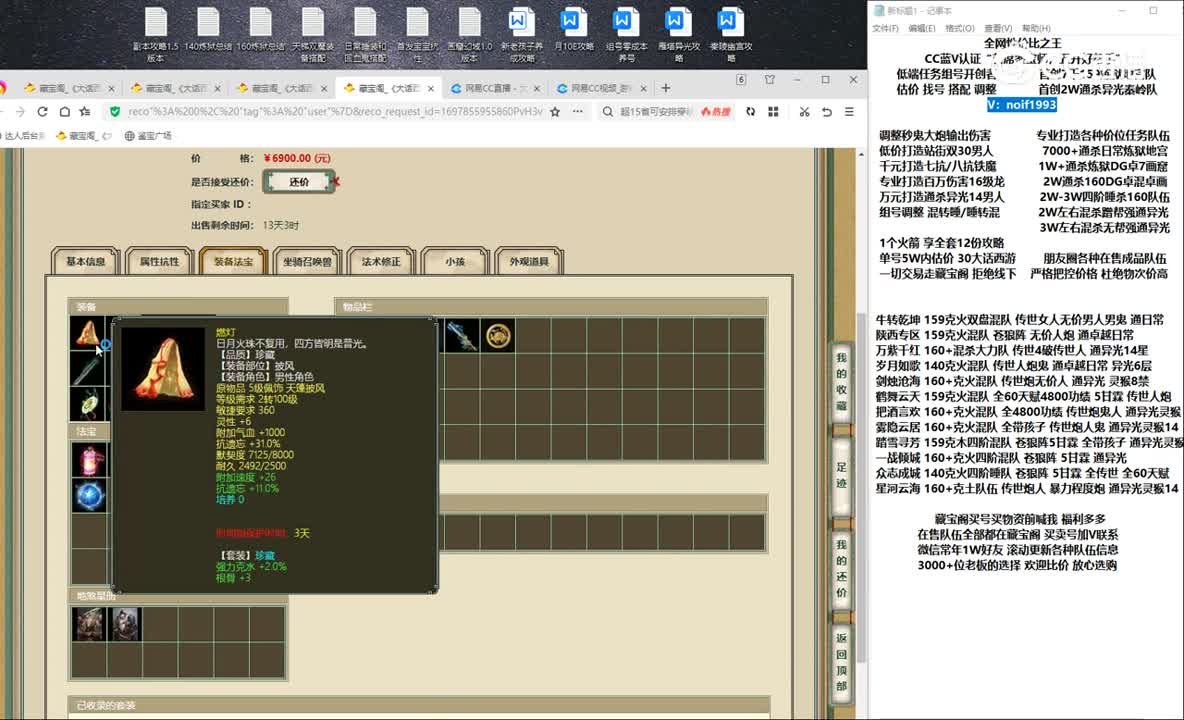Open 我的收藏 side button
Image resolution: width=1184 pixels, height=720 pixels.
click(841, 382)
